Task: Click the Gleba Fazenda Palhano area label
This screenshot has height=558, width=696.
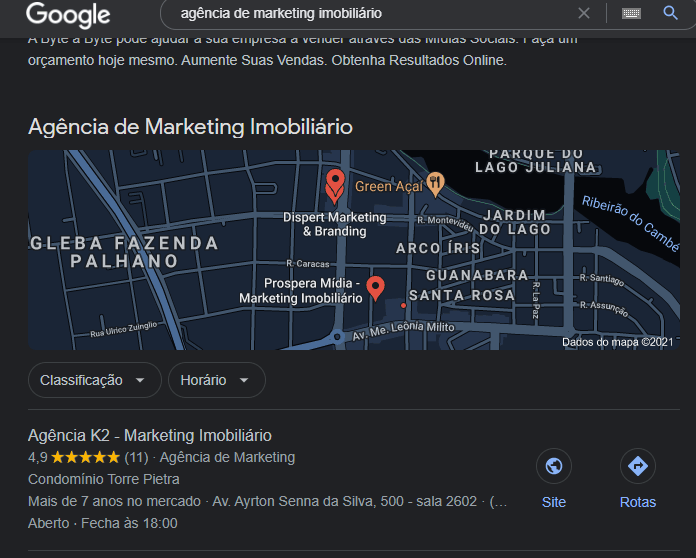Action: [124, 252]
